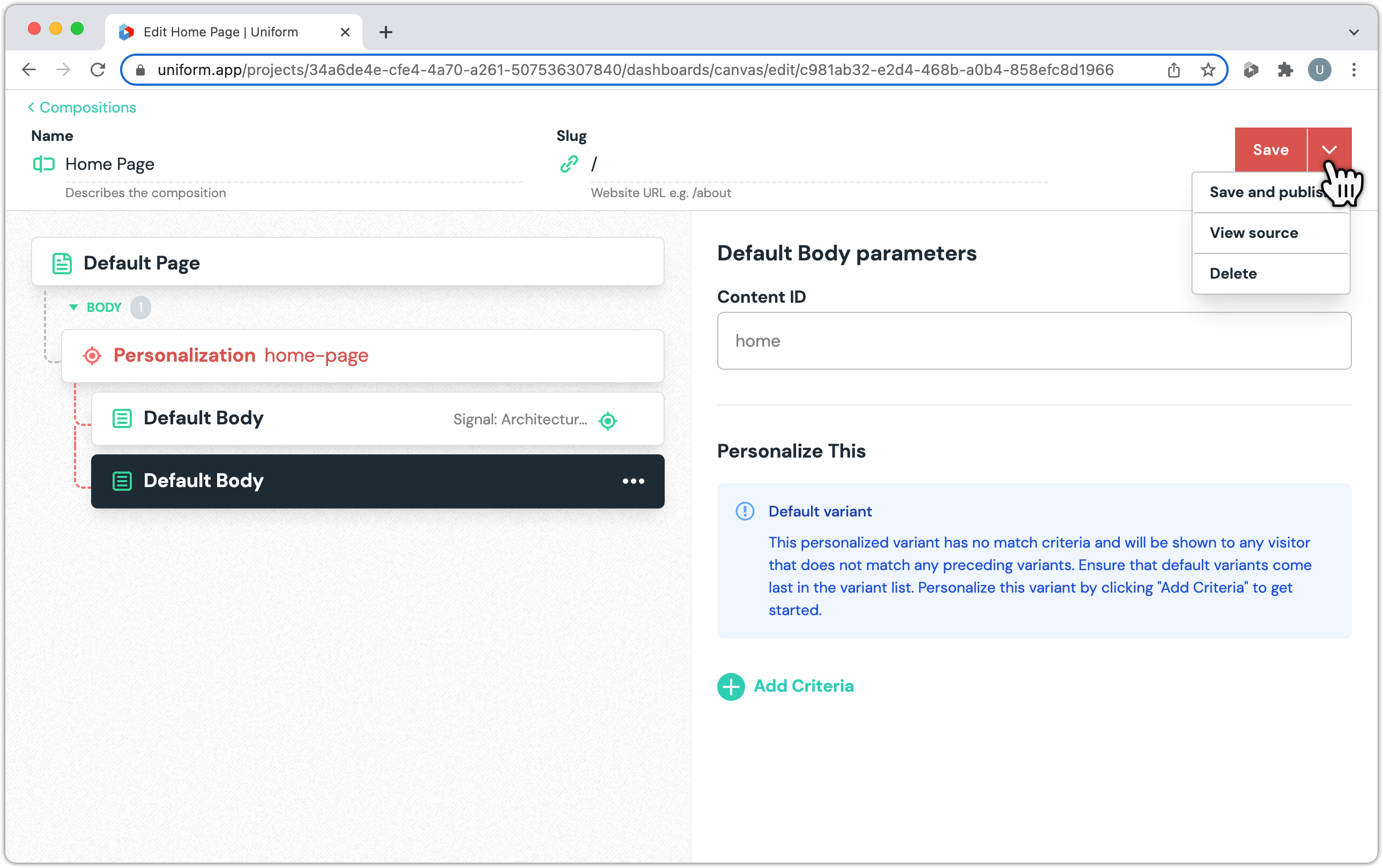Click the Content ID input field
The height and width of the screenshot is (868, 1383).
[1034, 341]
